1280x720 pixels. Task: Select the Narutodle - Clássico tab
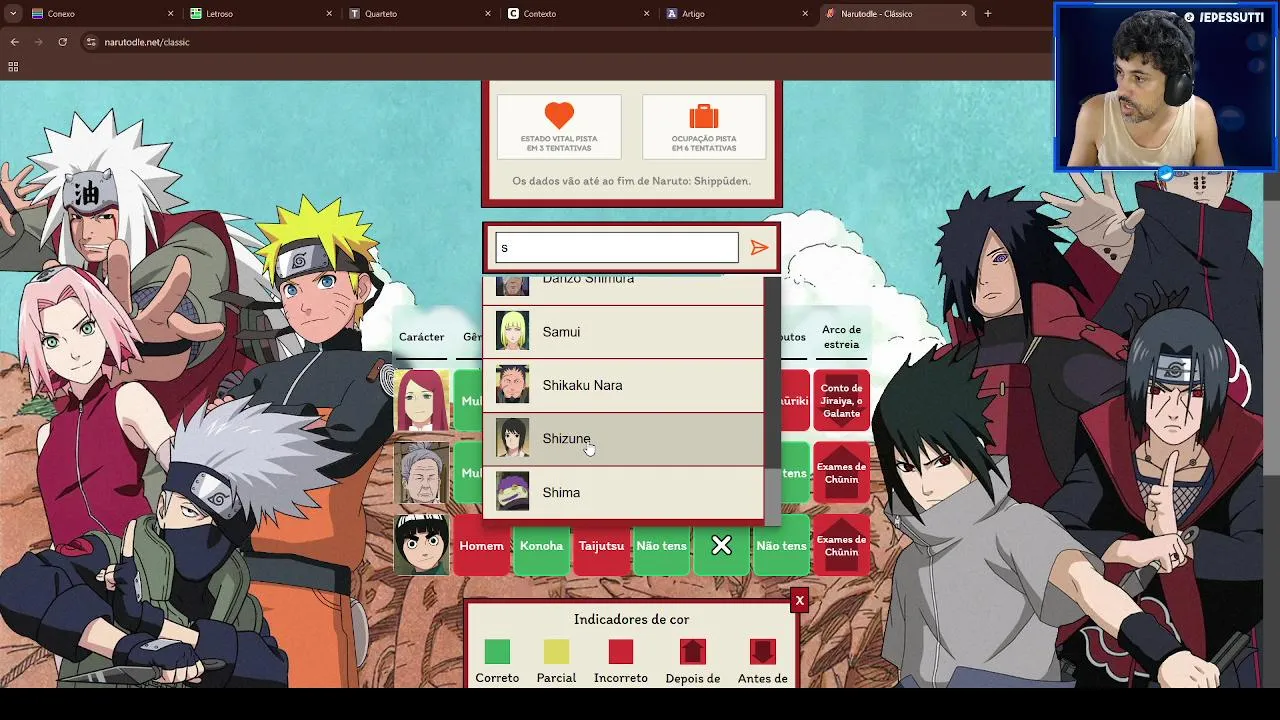pyautogui.click(x=896, y=14)
